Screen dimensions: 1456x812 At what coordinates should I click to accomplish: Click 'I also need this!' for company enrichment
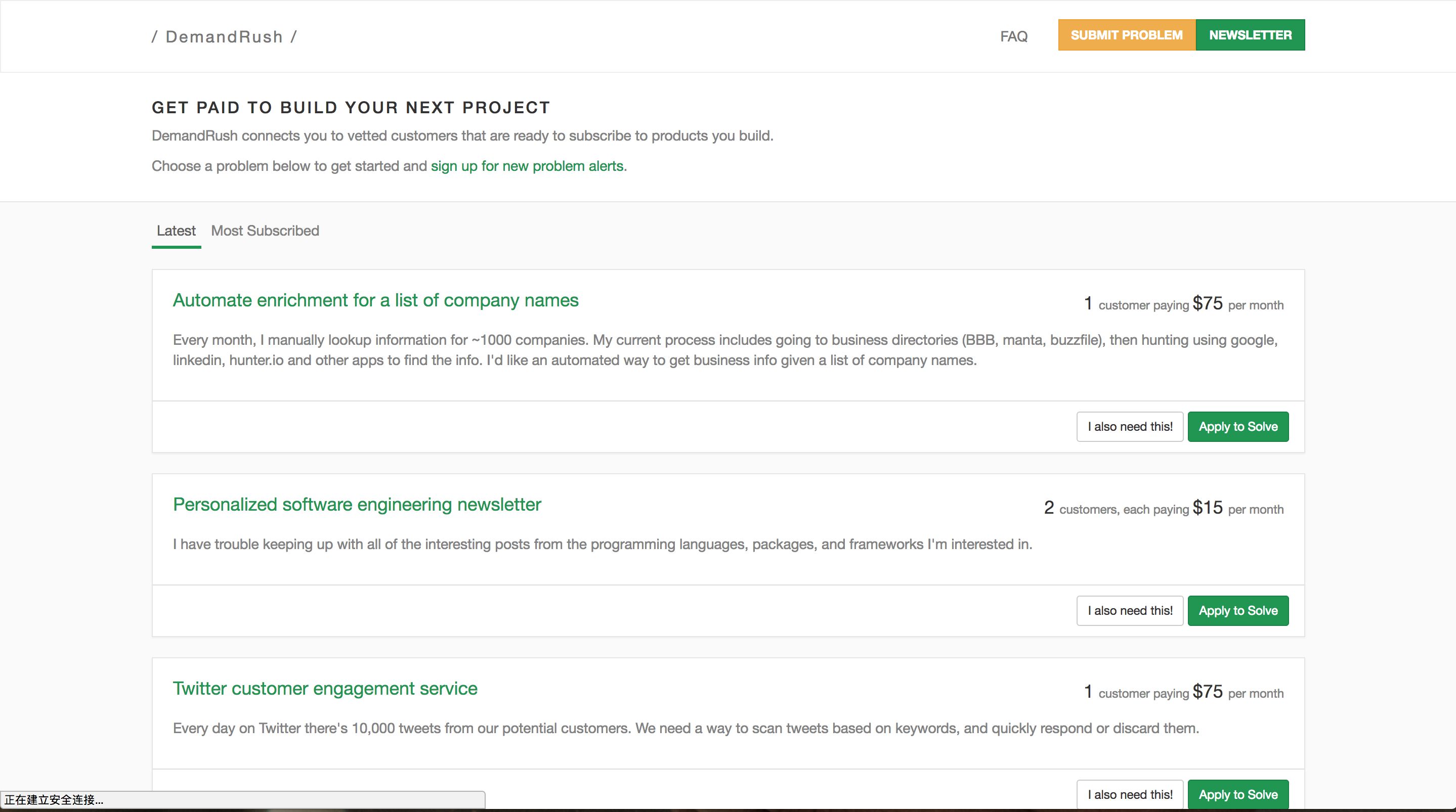(1129, 427)
